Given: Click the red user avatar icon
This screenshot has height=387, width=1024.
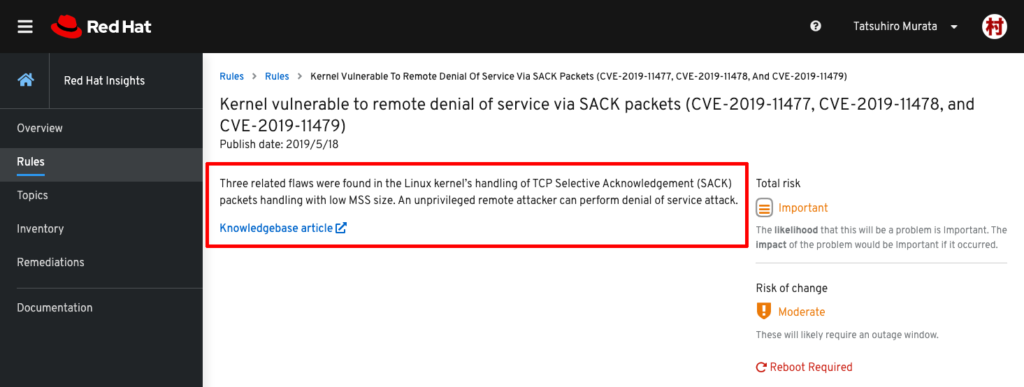Looking at the screenshot, I should pyautogui.click(x=995, y=27).
